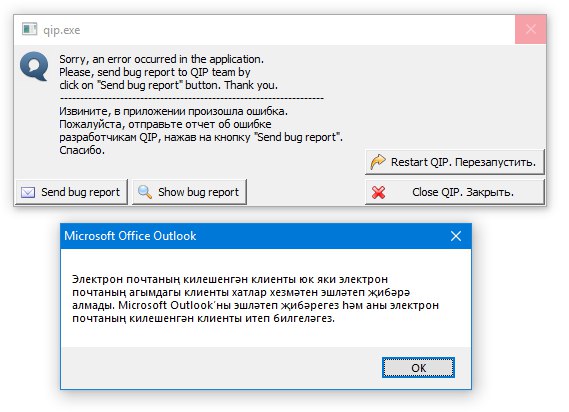Restart QIP via Перезапустить button

click(455, 162)
